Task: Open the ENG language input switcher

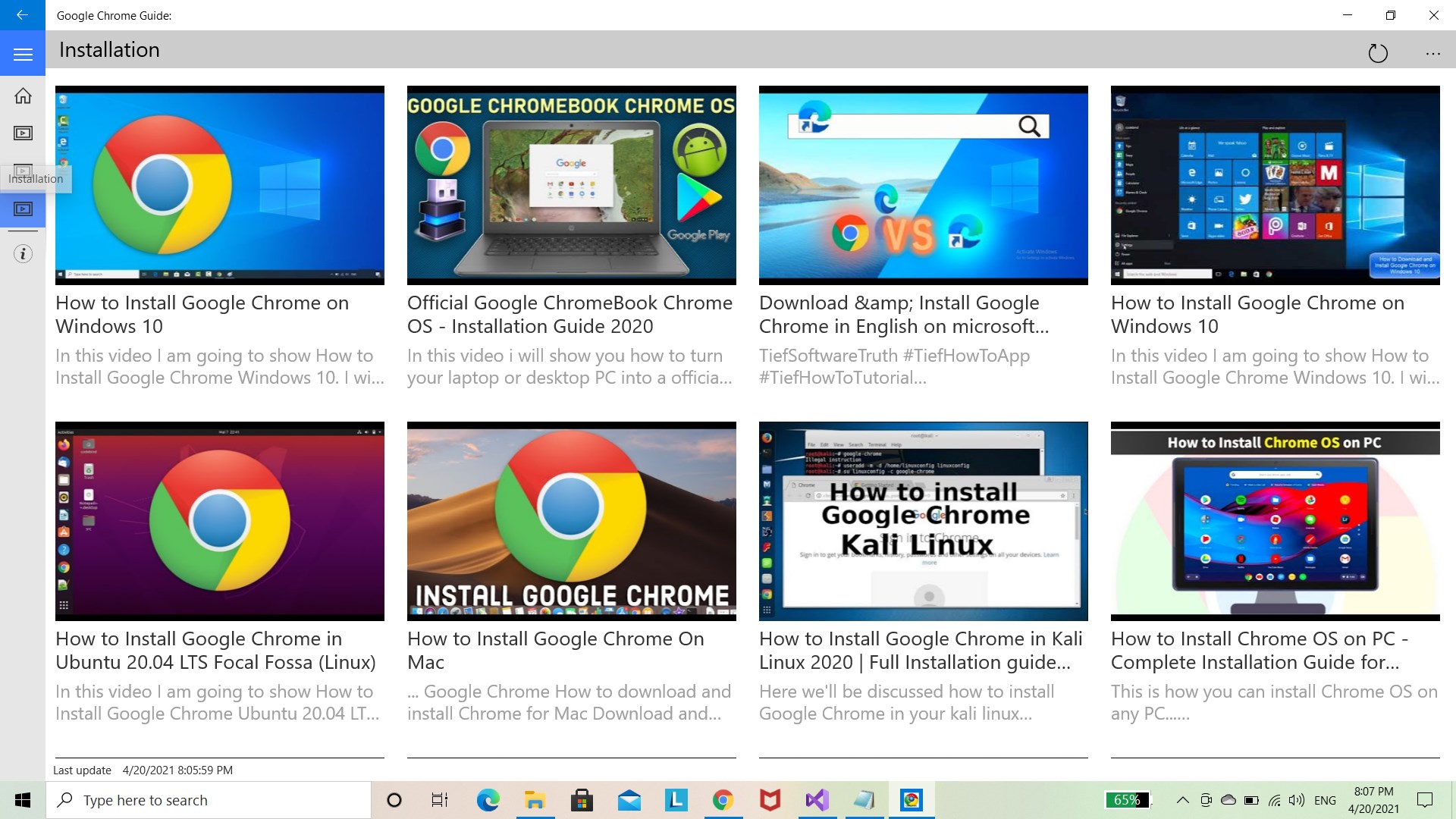Action: 1325,800
